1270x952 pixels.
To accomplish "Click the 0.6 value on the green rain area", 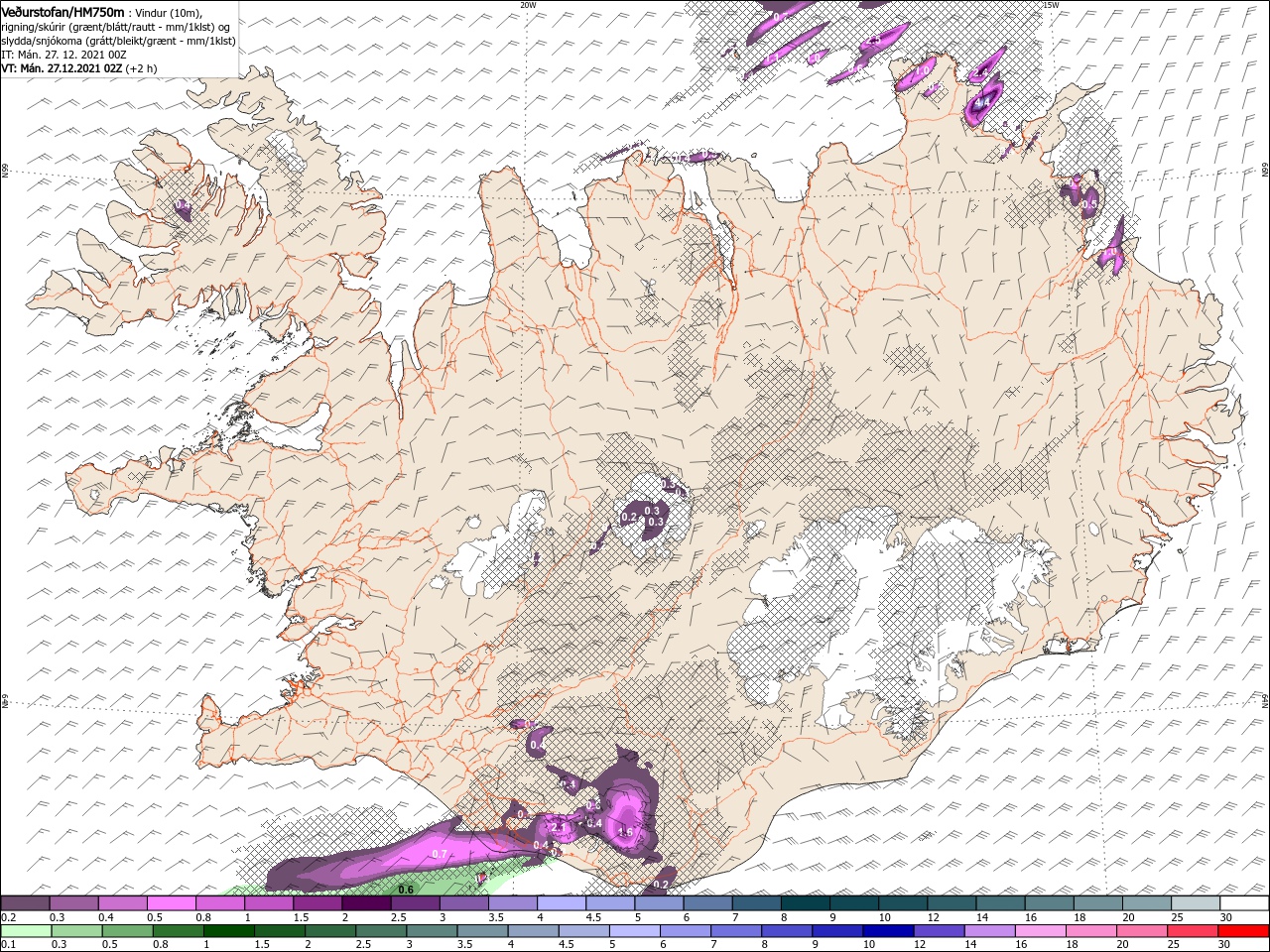I will point(405,890).
